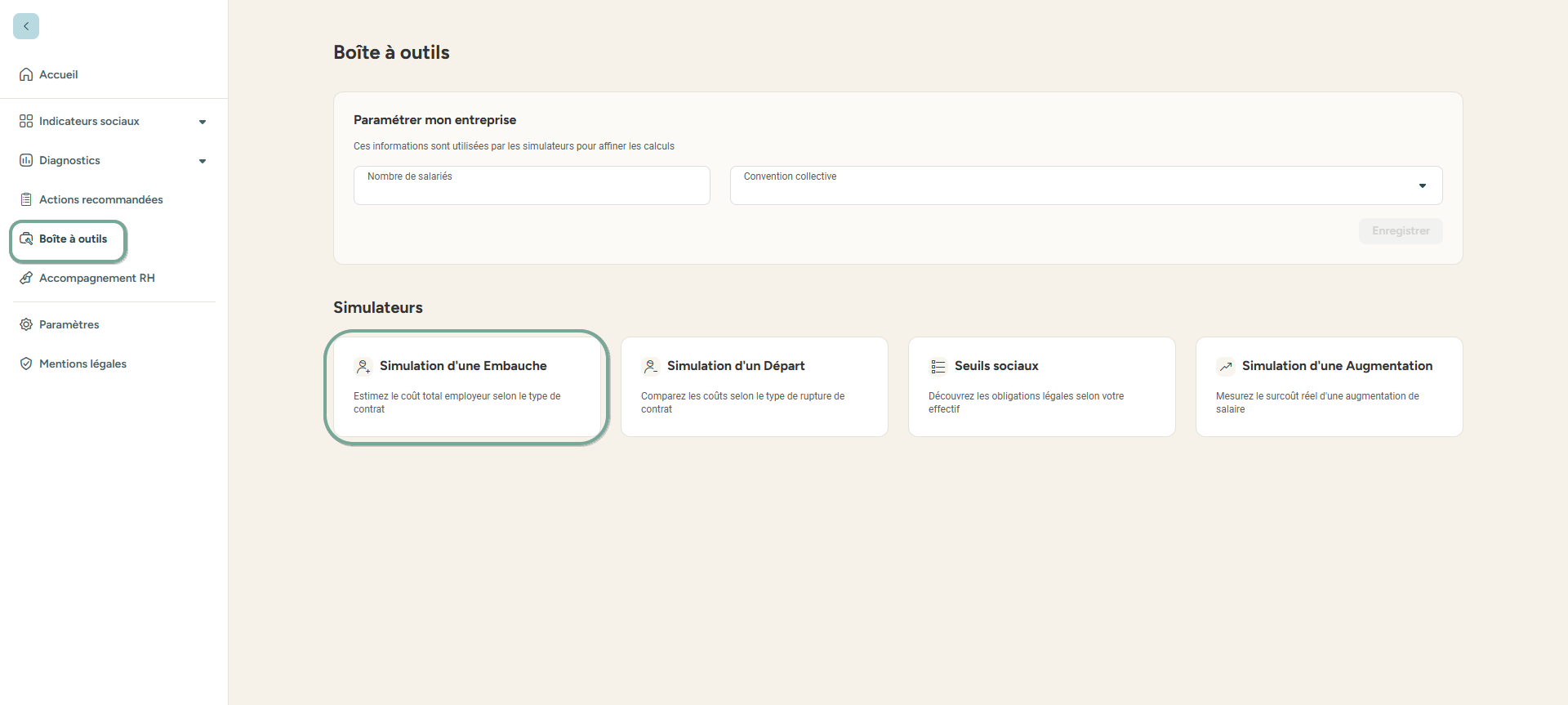Image resolution: width=1568 pixels, height=705 pixels.
Task: Collapse the sidebar with the back chevron
Action: click(26, 26)
